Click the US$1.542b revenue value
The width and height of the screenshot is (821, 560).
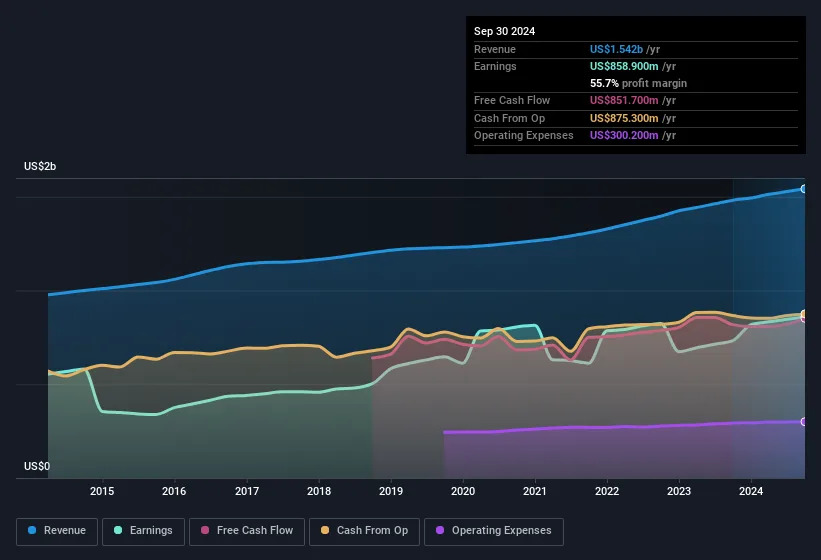tap(616, 49)
